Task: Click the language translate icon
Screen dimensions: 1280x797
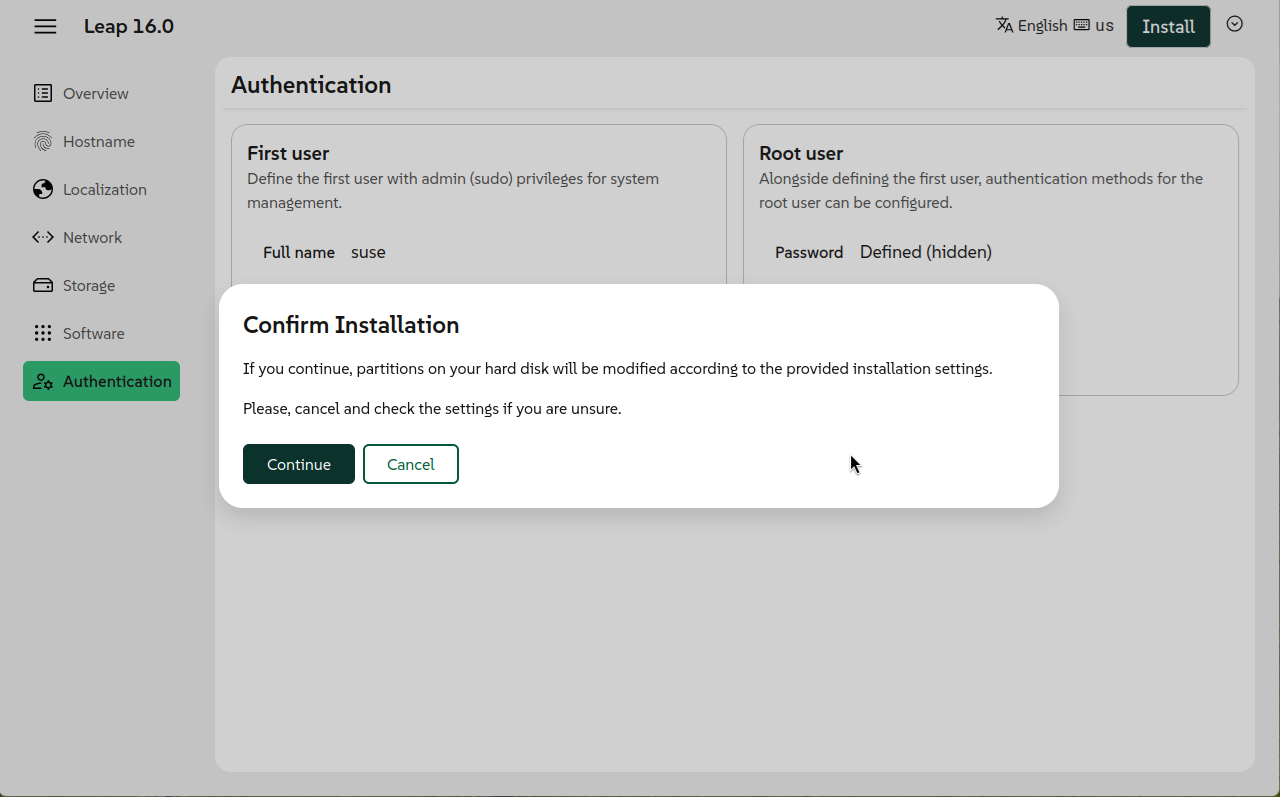Action: [x=1005, y=25]
